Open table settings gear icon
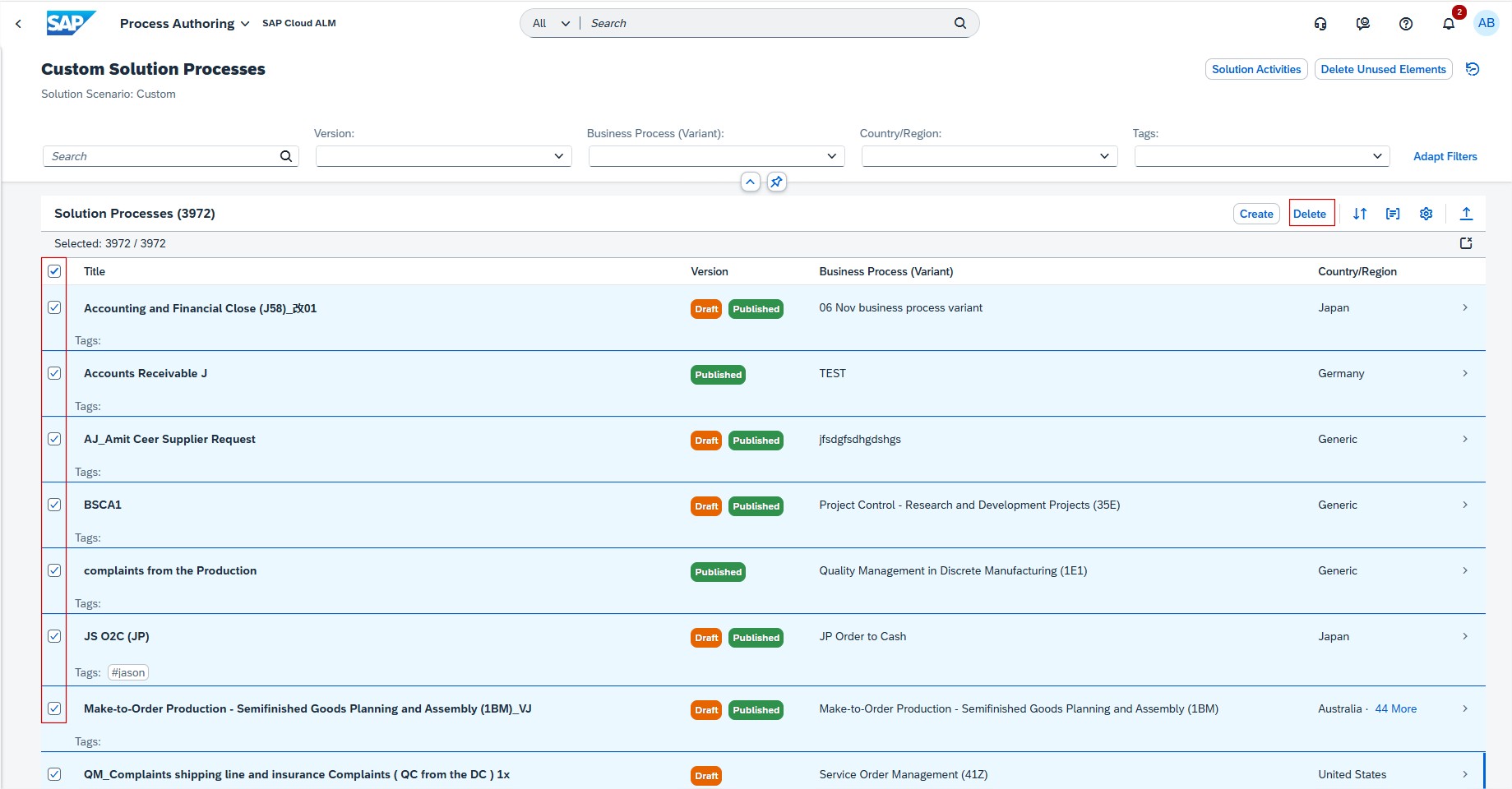The width and height of the screenshot is (1512, 789). coord(1426,214)
